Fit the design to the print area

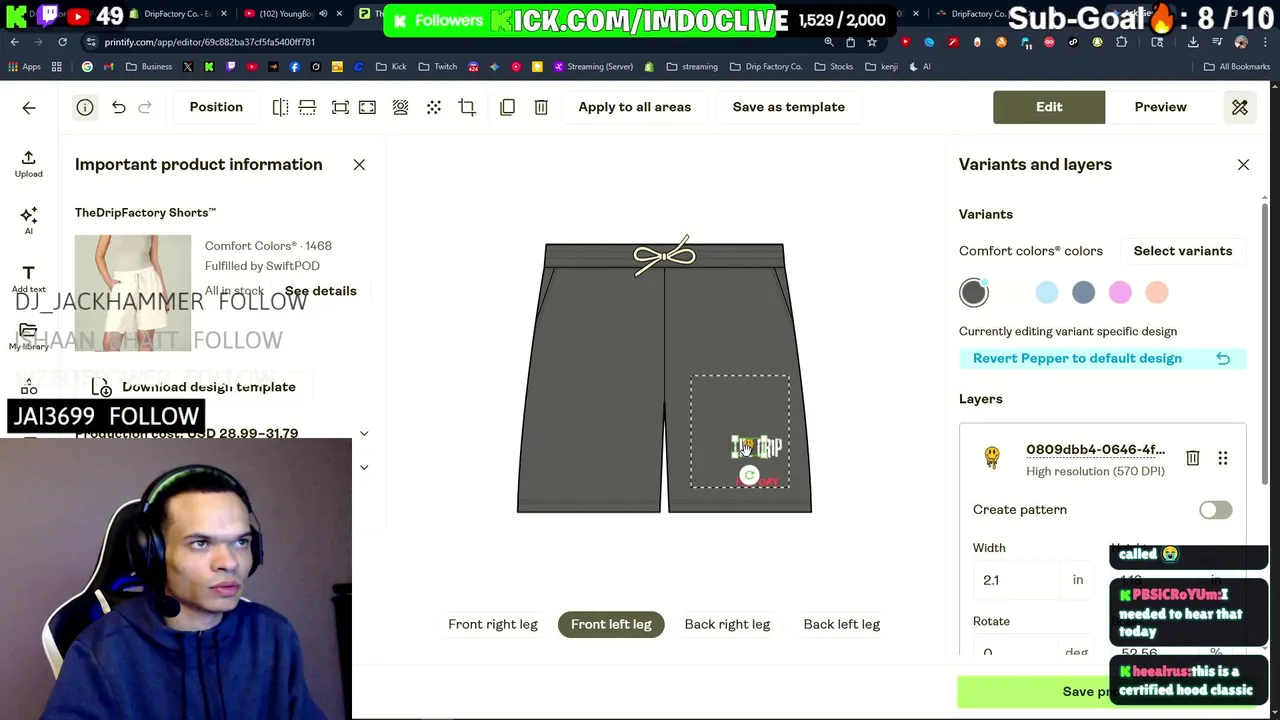(x=340, y=107)
